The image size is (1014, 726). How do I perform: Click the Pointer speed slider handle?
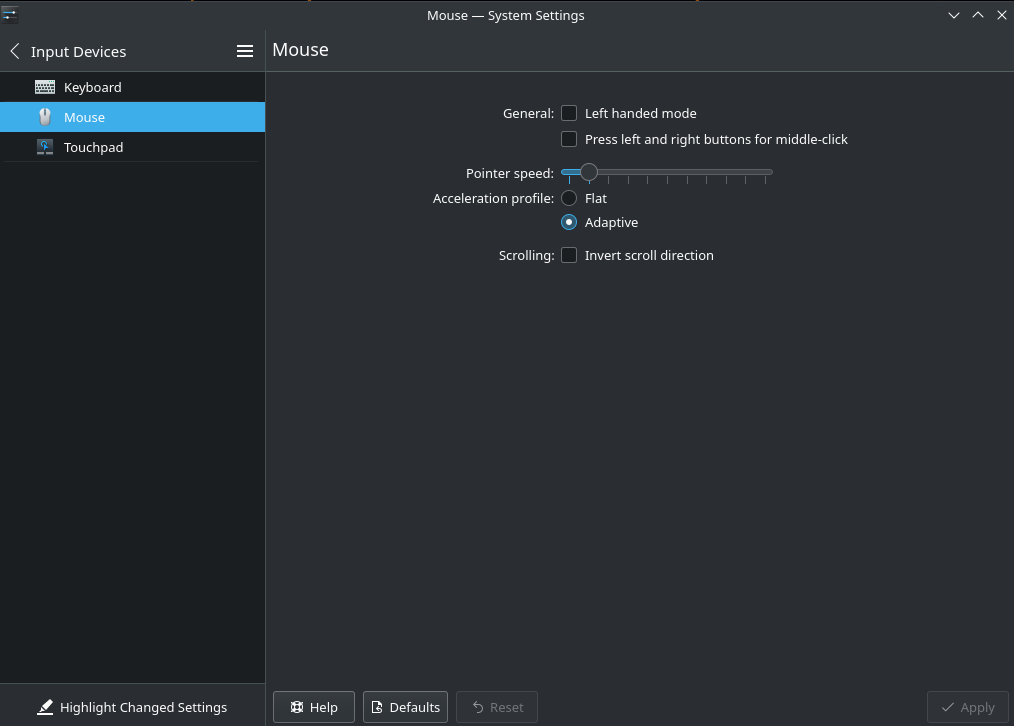tap(589, 172)
